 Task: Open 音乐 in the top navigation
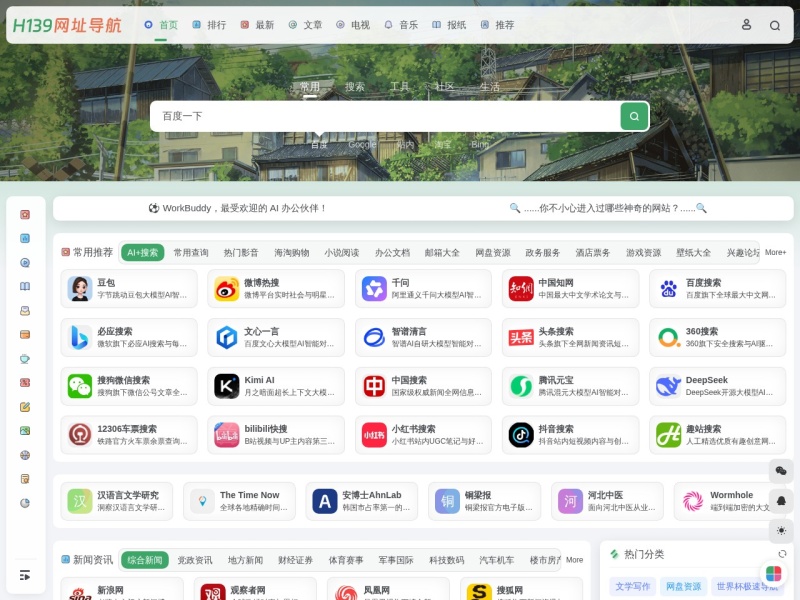click(x=401, y=25)
